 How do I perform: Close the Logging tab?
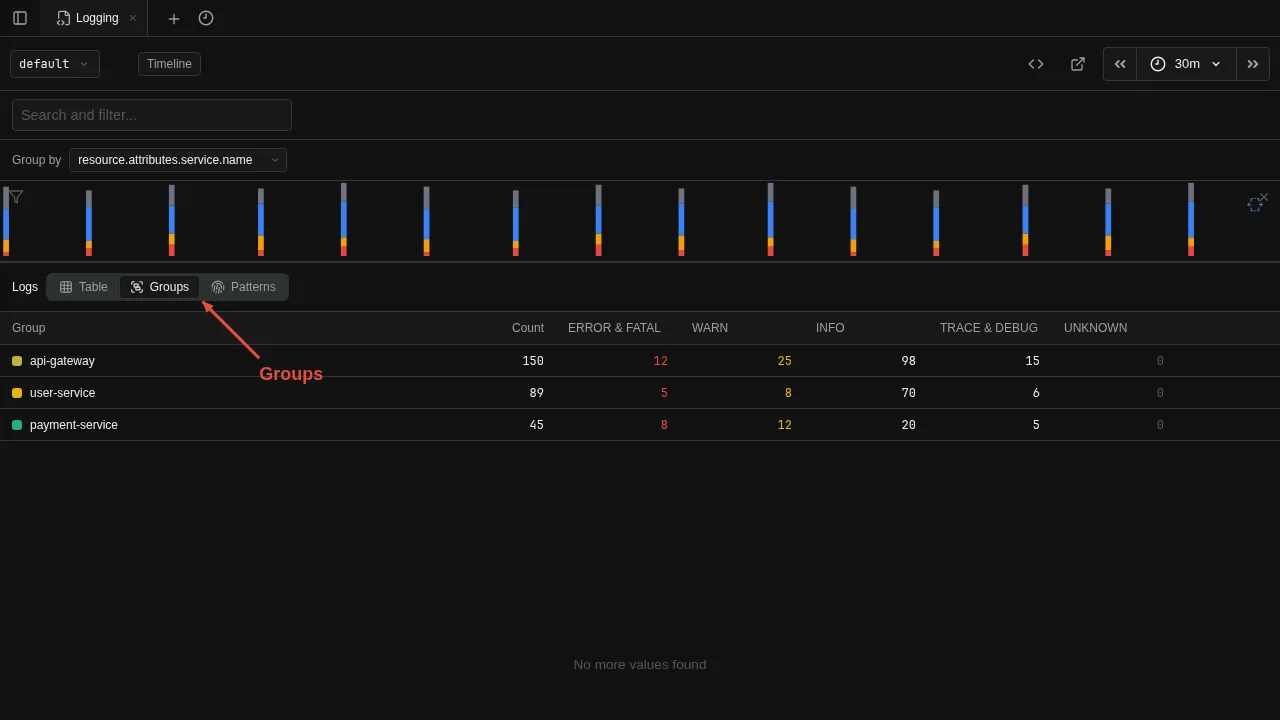click(133, 18)
